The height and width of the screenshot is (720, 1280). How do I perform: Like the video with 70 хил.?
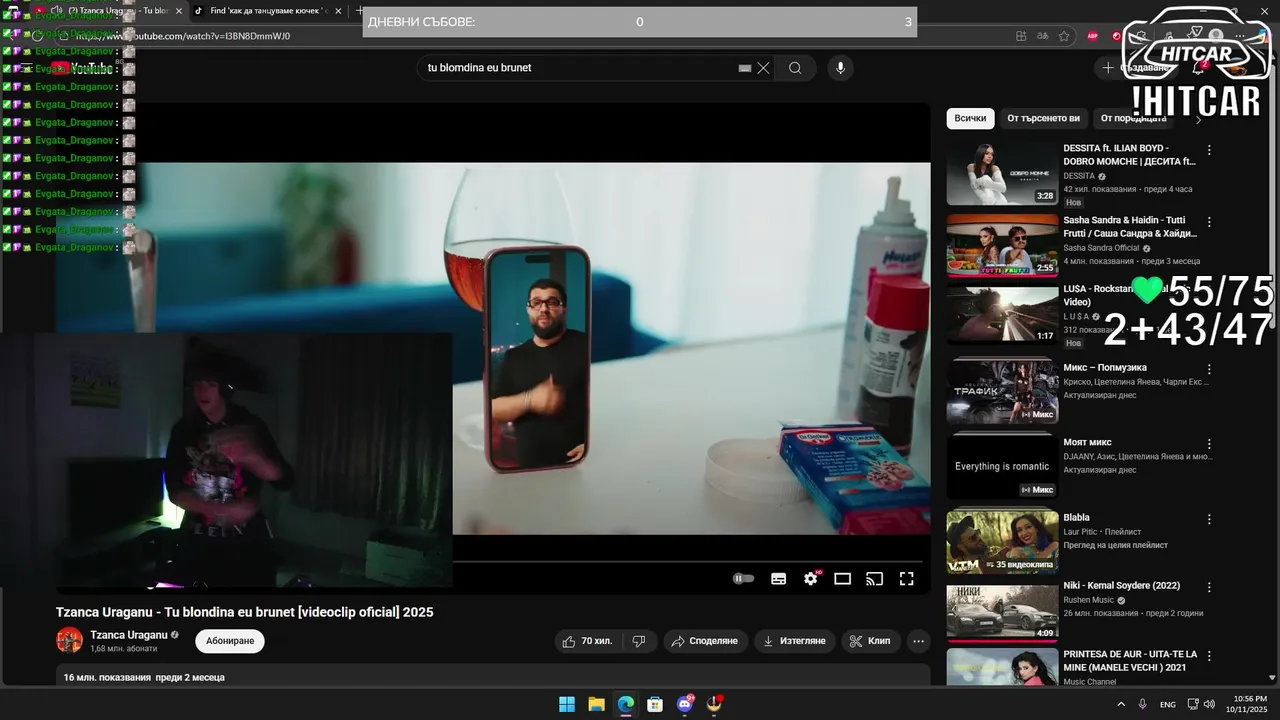(x=588, y=641)
